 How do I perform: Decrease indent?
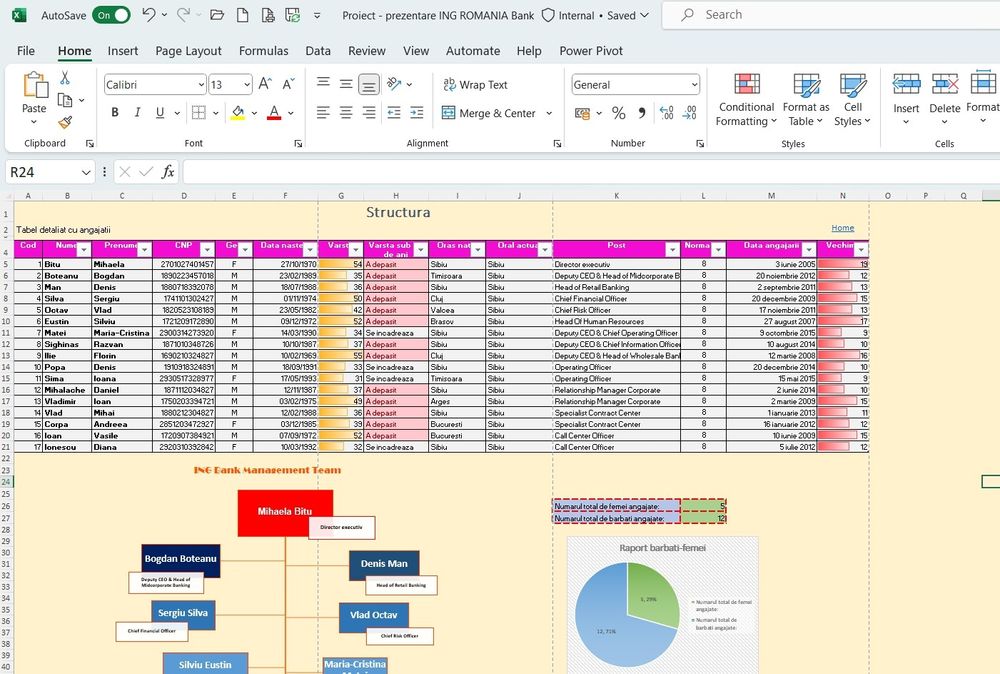(394, 113)
